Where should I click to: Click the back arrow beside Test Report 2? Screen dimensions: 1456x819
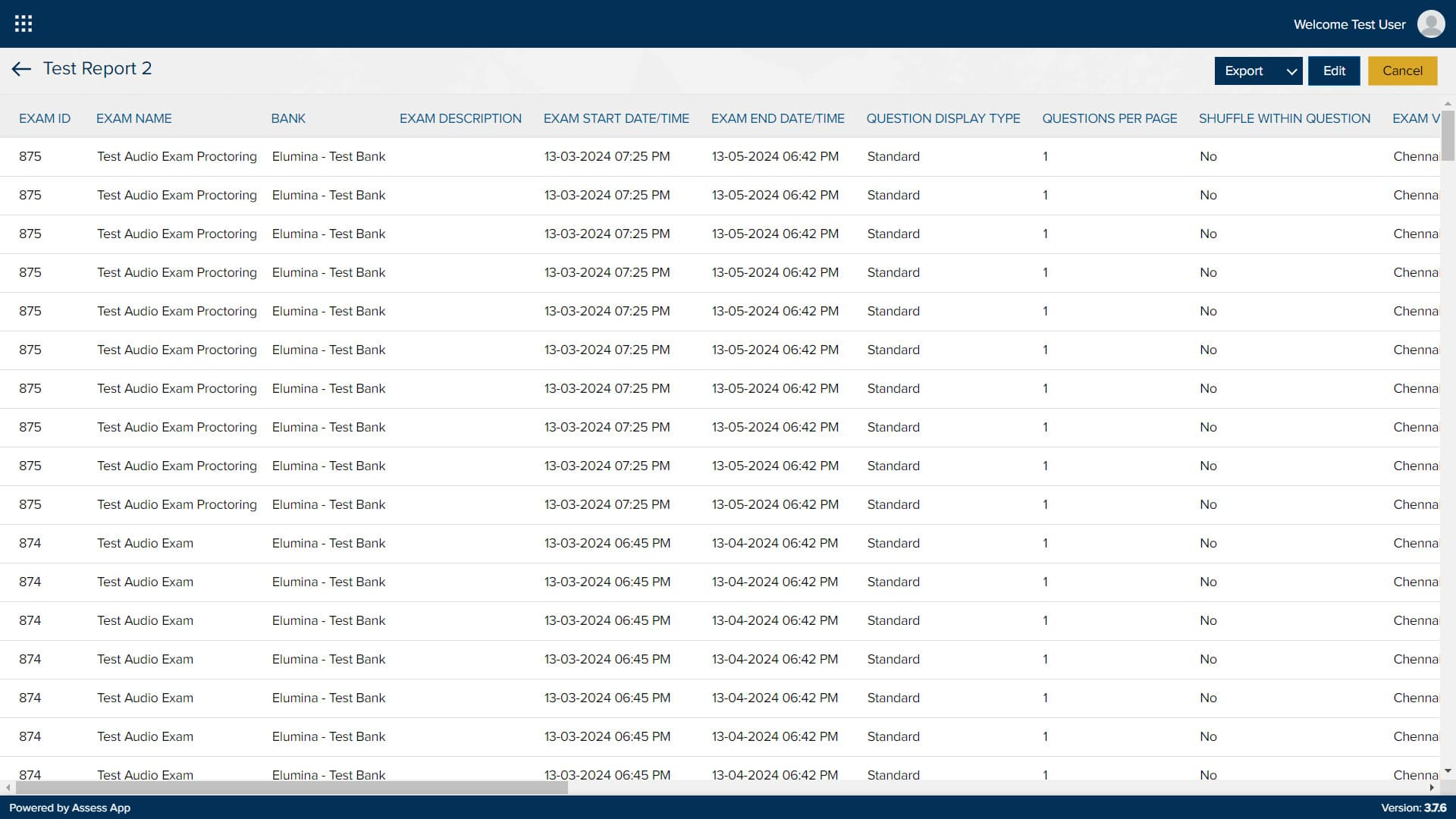click(x=21, y=69)
